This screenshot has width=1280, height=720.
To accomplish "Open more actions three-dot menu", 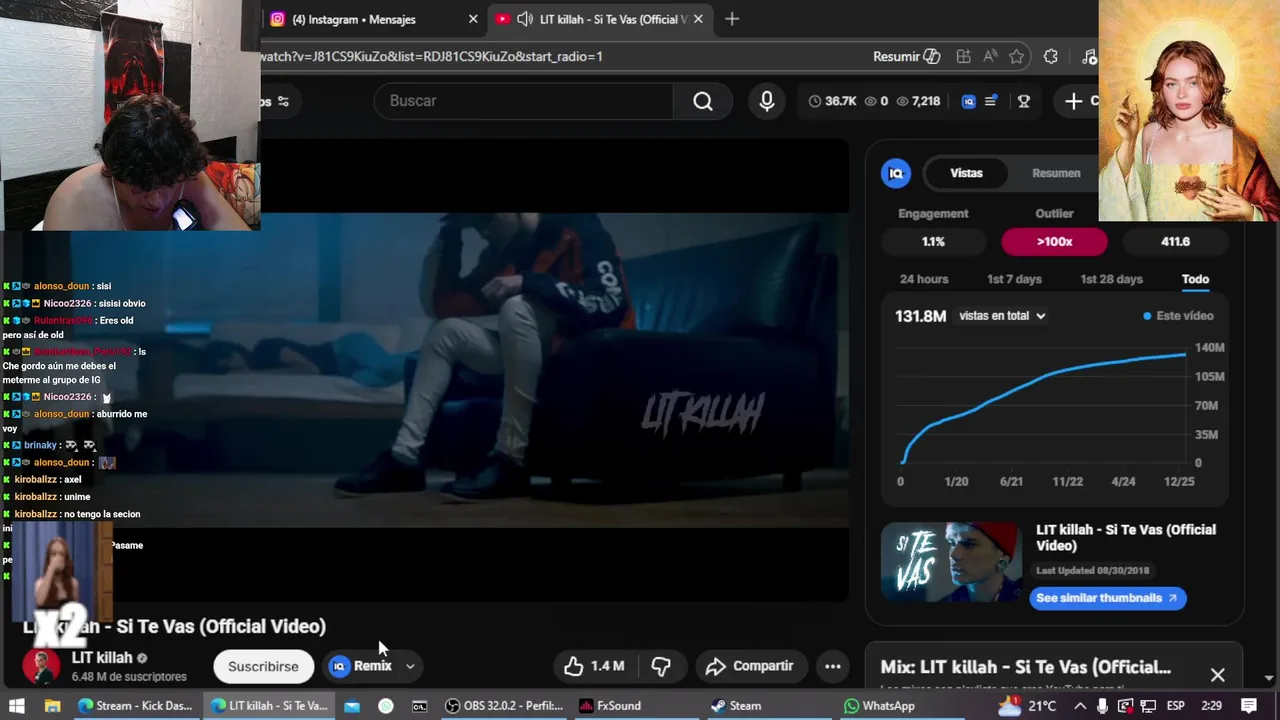I will pyautogui.click(x=832, y=666).
